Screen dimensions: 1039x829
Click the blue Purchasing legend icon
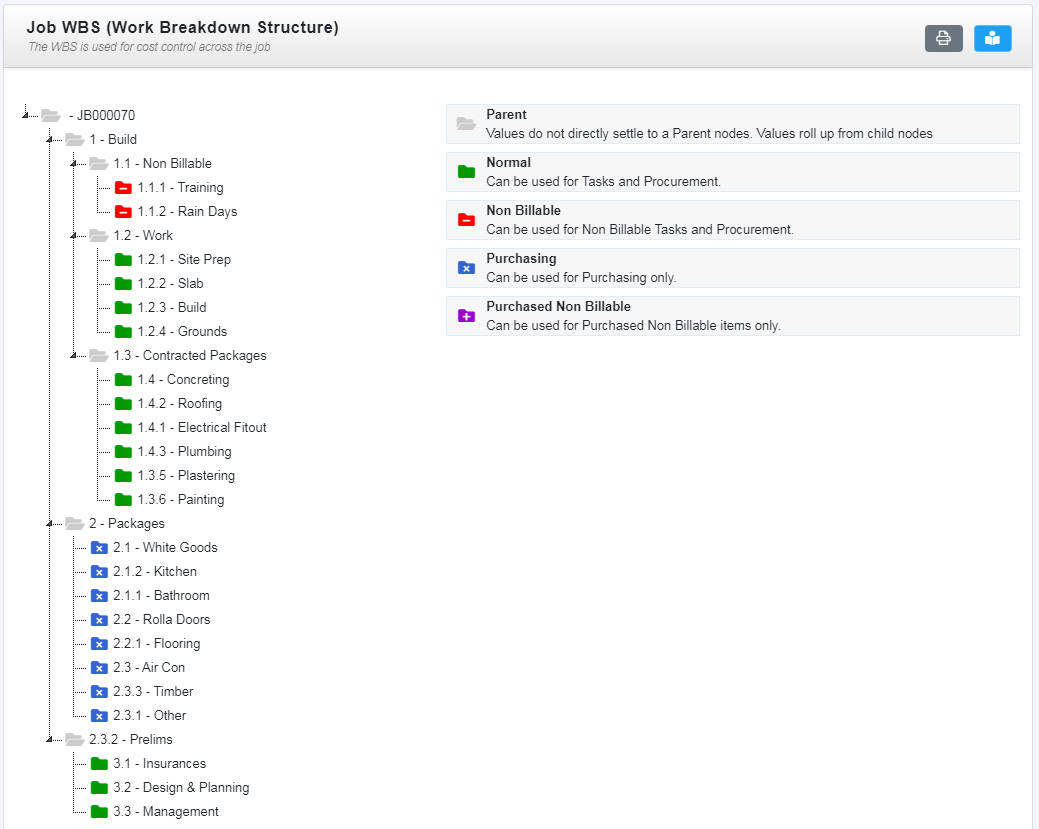pos(466,268)
